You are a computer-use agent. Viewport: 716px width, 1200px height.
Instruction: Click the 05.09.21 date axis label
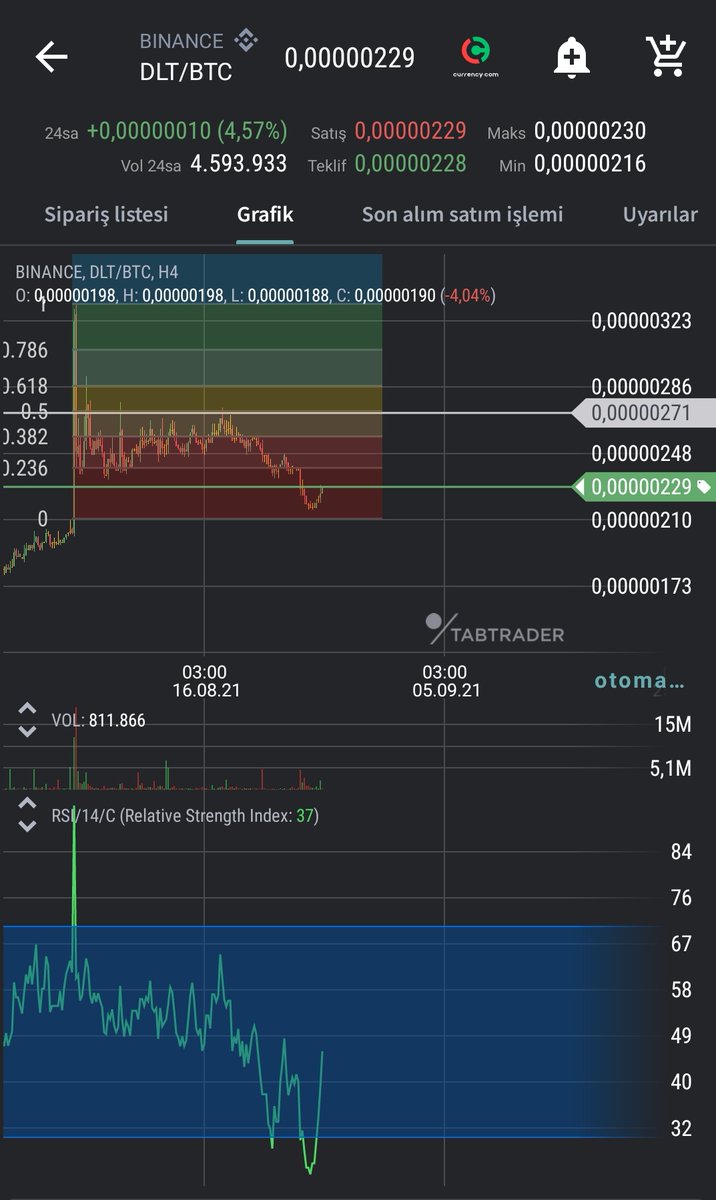pyautogui.click(x=446, y=690)
